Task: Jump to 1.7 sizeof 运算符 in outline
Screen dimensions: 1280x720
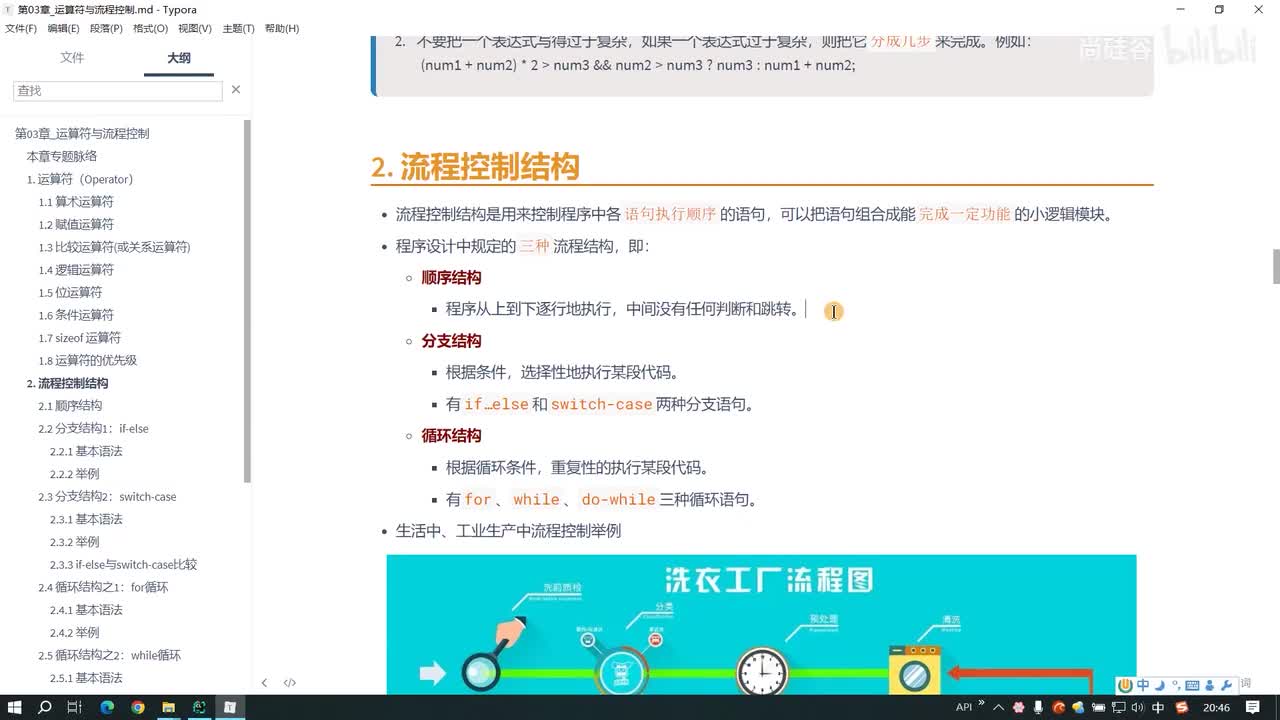Action: pos(80,338)
